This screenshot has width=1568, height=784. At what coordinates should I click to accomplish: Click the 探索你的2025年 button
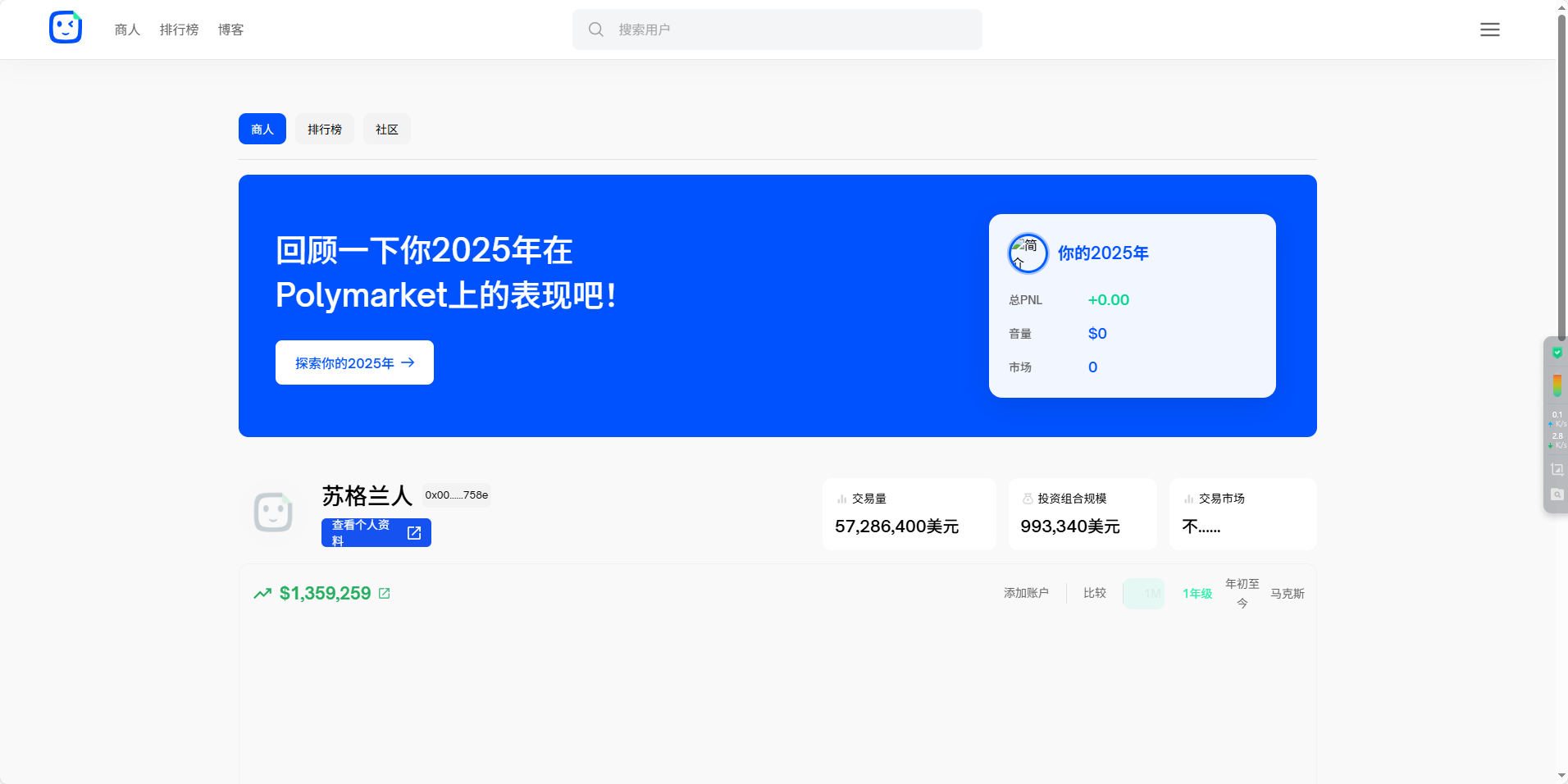pyautogui.click(x=354, y=362)
